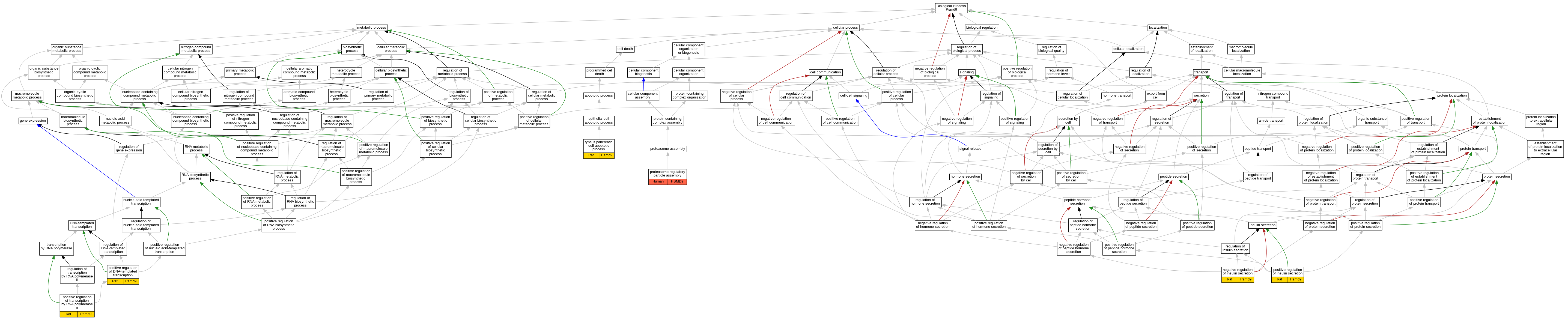Click the 'cell communication' node
This screenshot has width=1568, height=320.
click(x=825, y=72)
